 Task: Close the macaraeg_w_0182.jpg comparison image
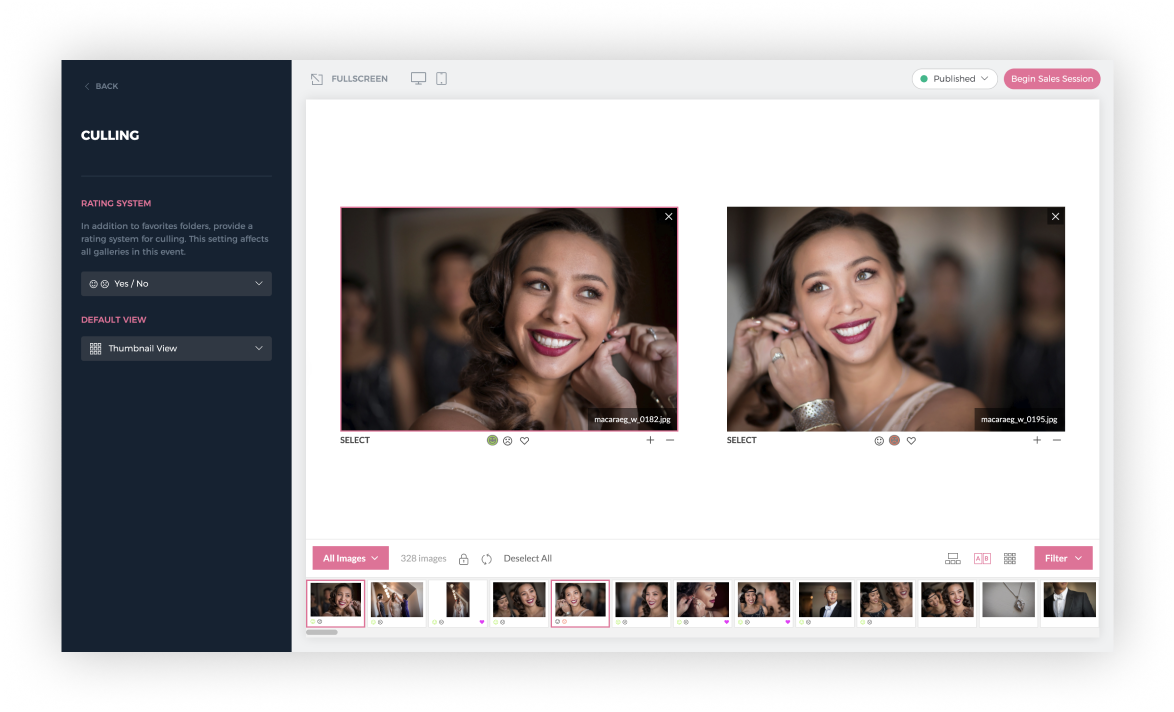point(669,216)
